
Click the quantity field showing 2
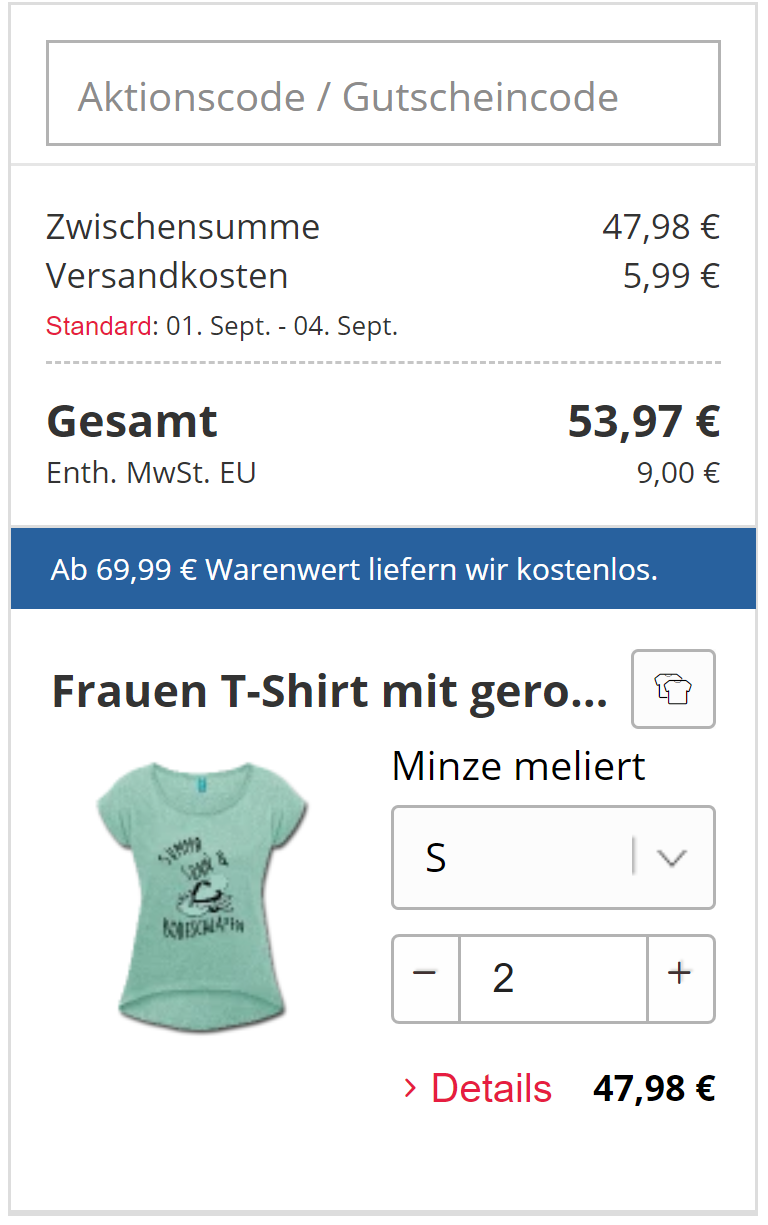coord(553,977)
